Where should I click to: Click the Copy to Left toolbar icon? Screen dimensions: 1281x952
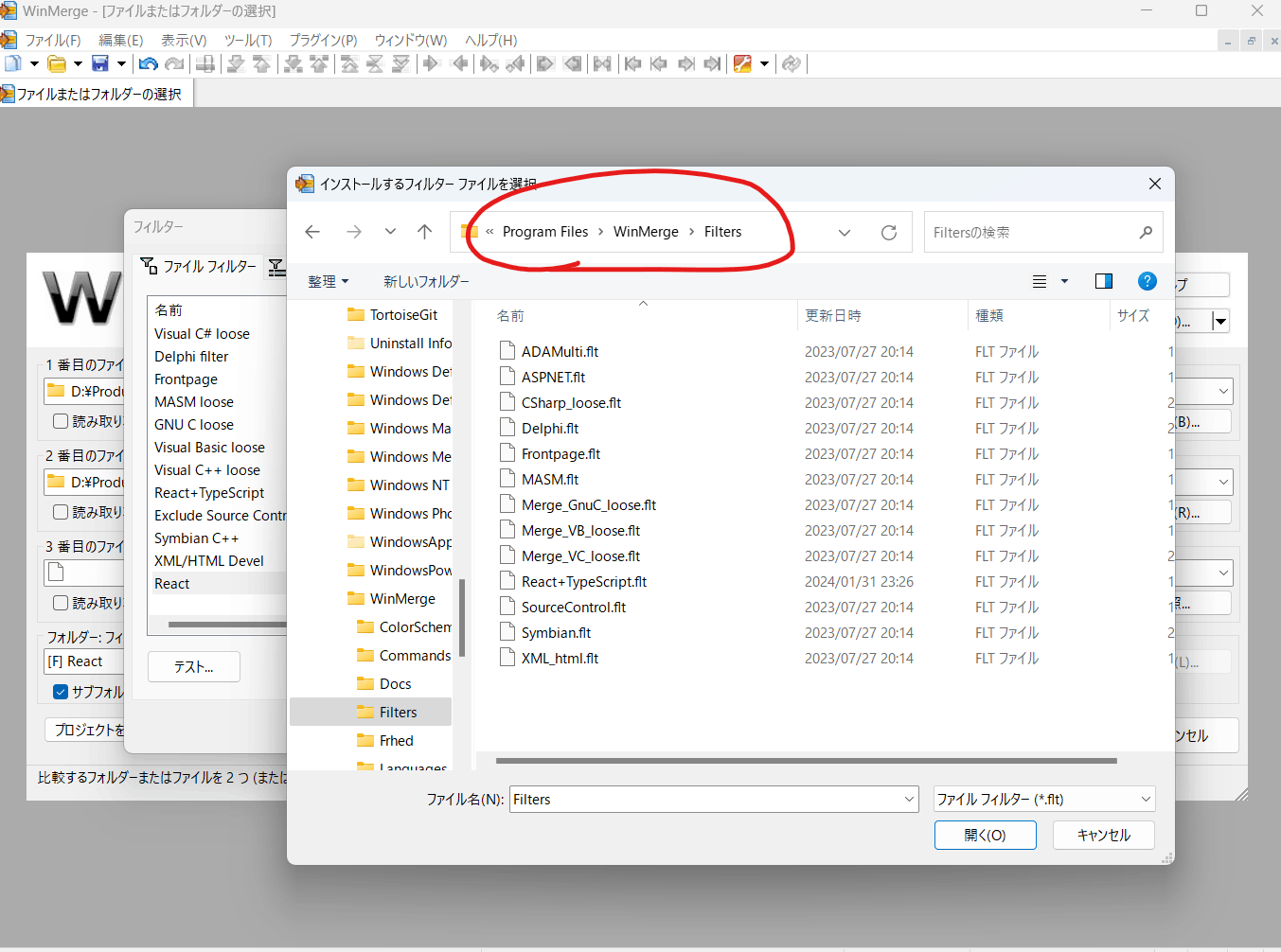pyautogui.click(x=460, y=63)
